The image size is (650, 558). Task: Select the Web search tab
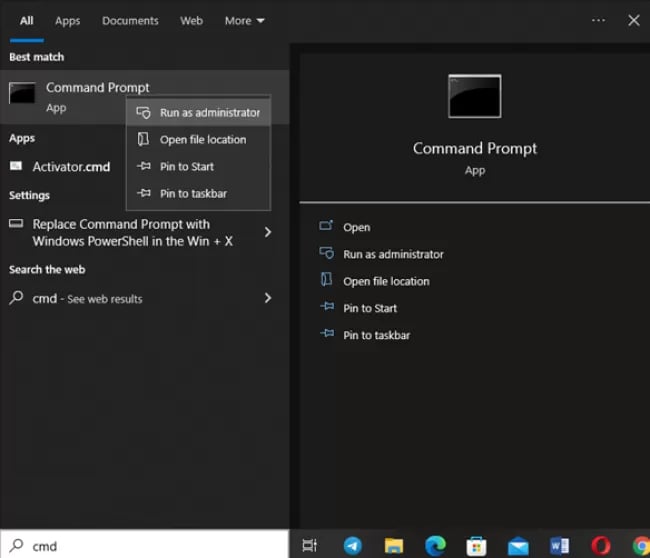click(191, 21)
